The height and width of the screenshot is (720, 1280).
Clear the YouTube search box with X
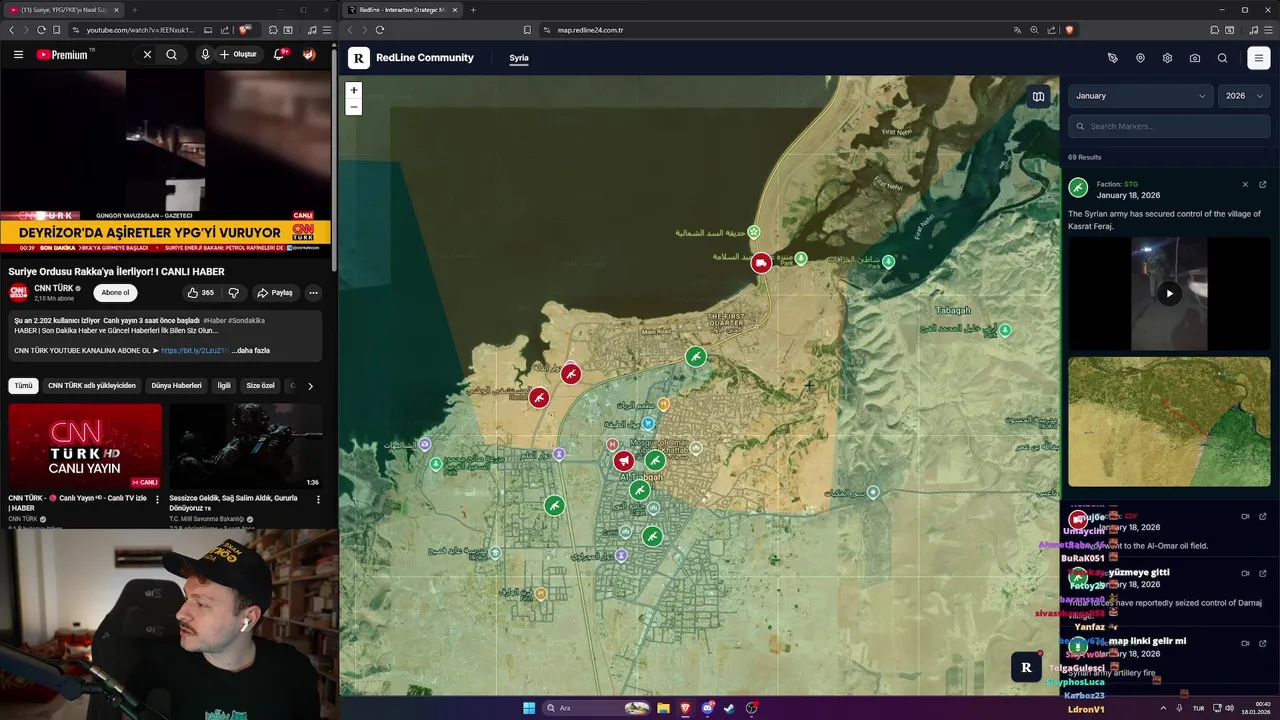(147, 54)
